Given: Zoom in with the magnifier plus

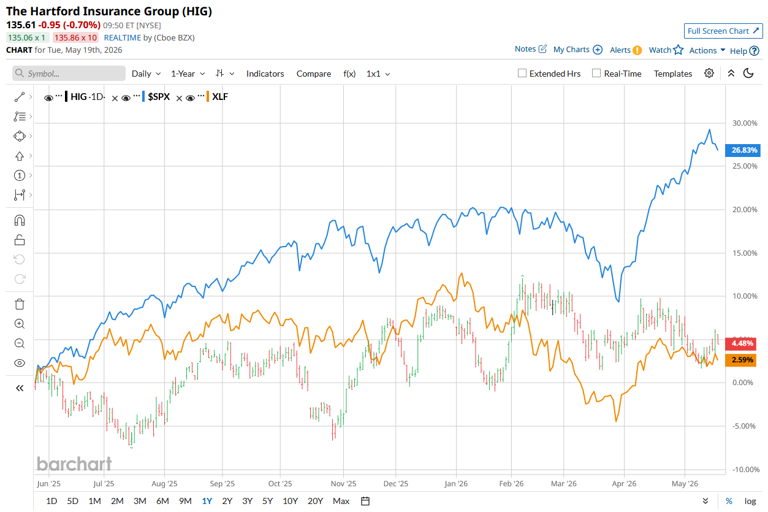Looking at the screenshot, I should (20, 324).
